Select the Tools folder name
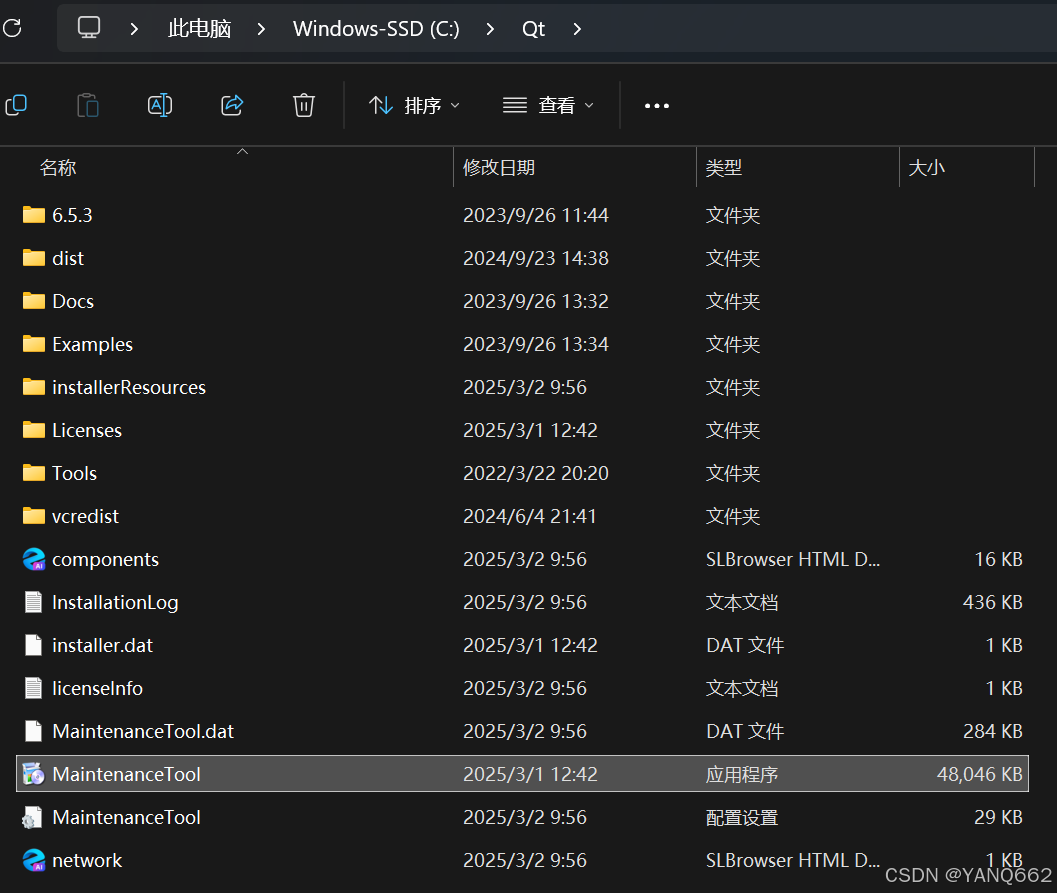1057x893 pixels. (74, 473)
